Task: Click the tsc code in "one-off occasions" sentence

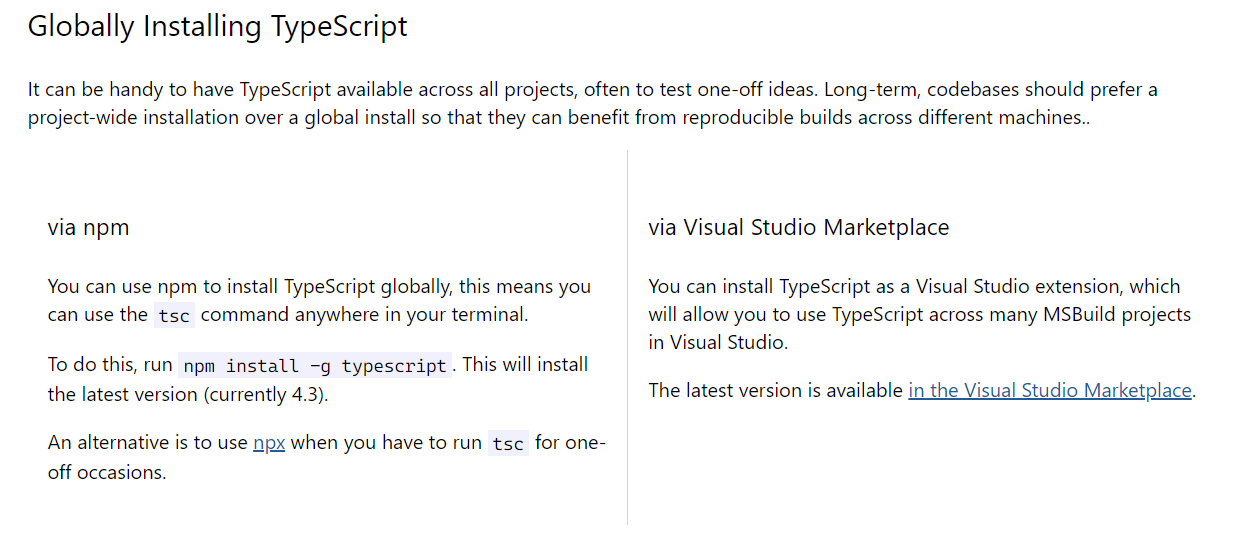Action: click(x=508, y=443)
